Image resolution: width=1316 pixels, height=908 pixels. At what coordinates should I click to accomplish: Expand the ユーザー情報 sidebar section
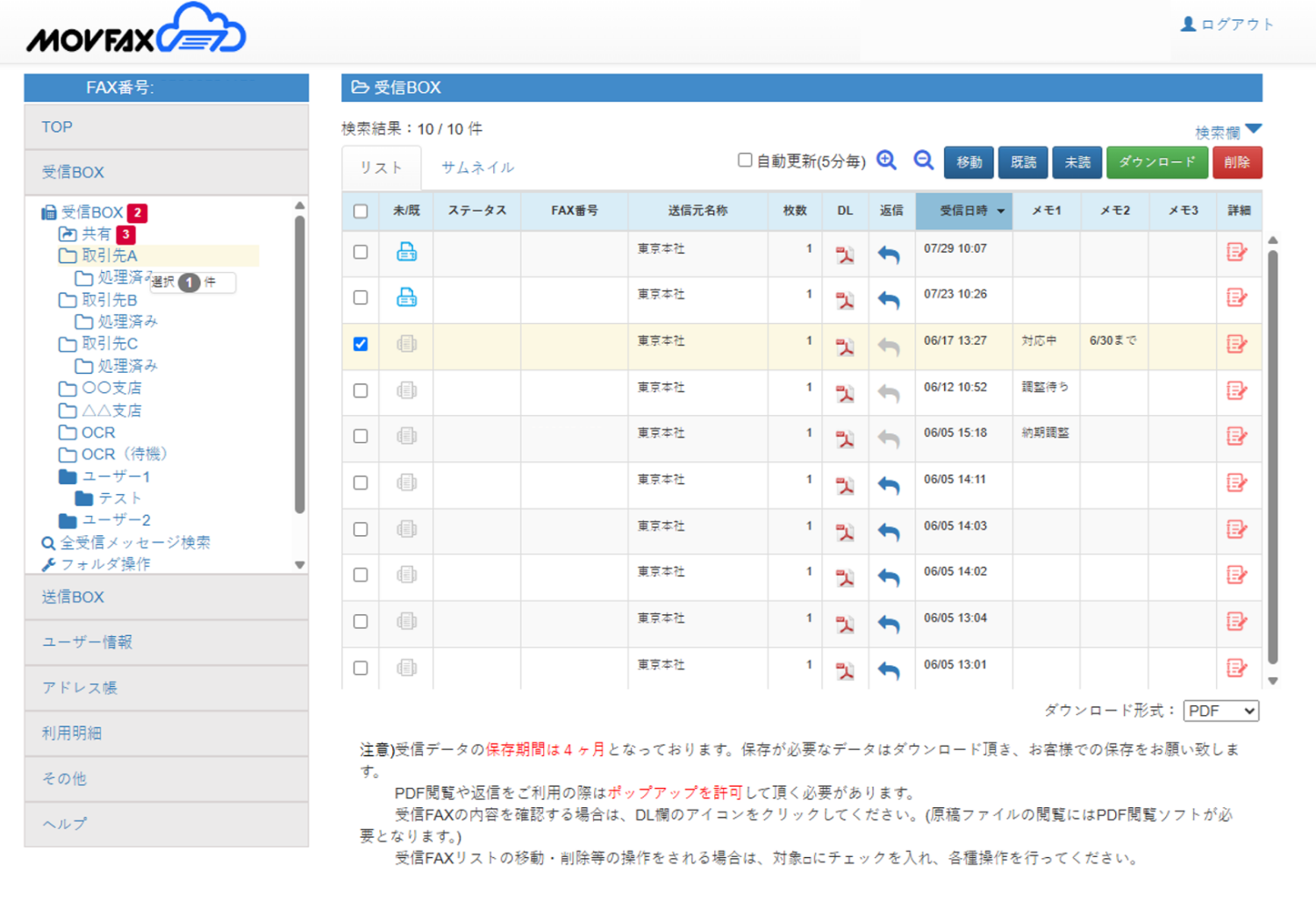167,642
